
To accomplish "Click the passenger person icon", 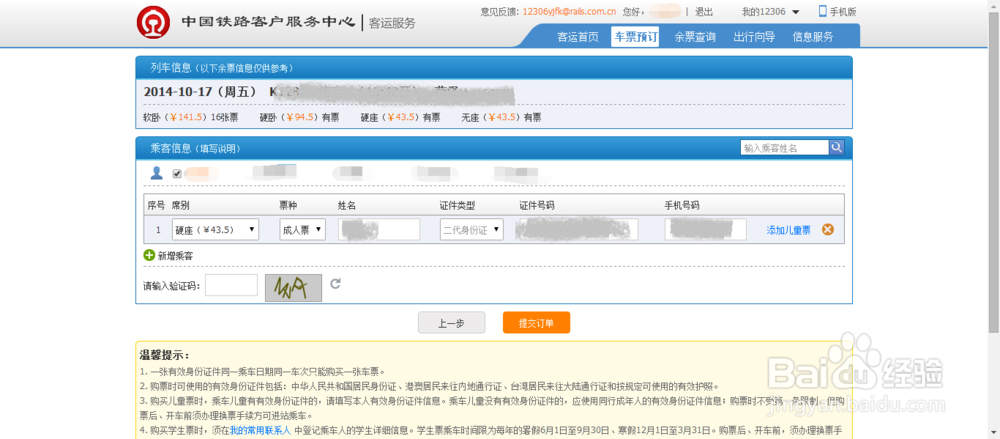I will 156,173.
